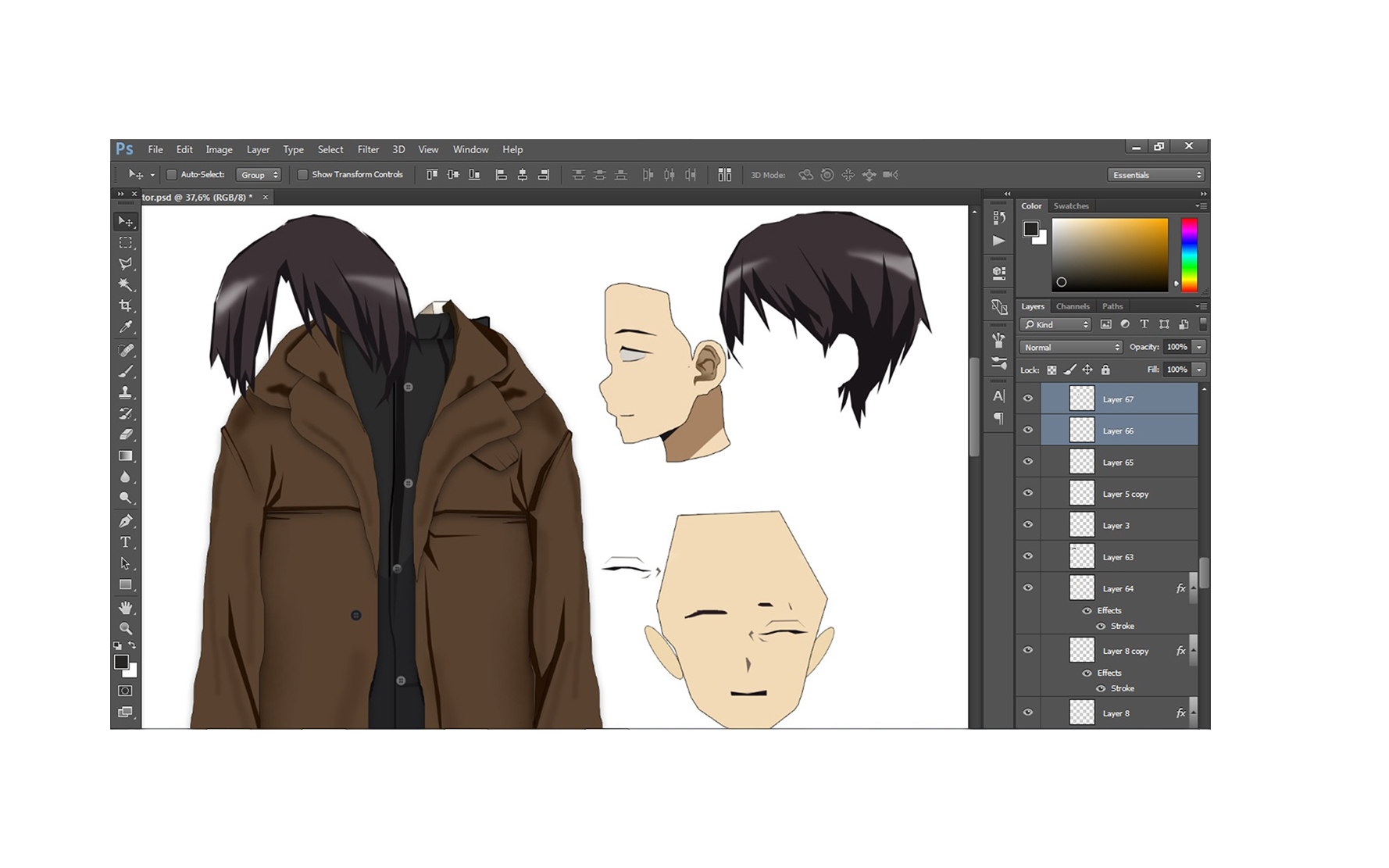Open the Opacity slider arrow
Image resolution: width=1389 pixels, height=868 pixels.
(x=1199, y=347)
